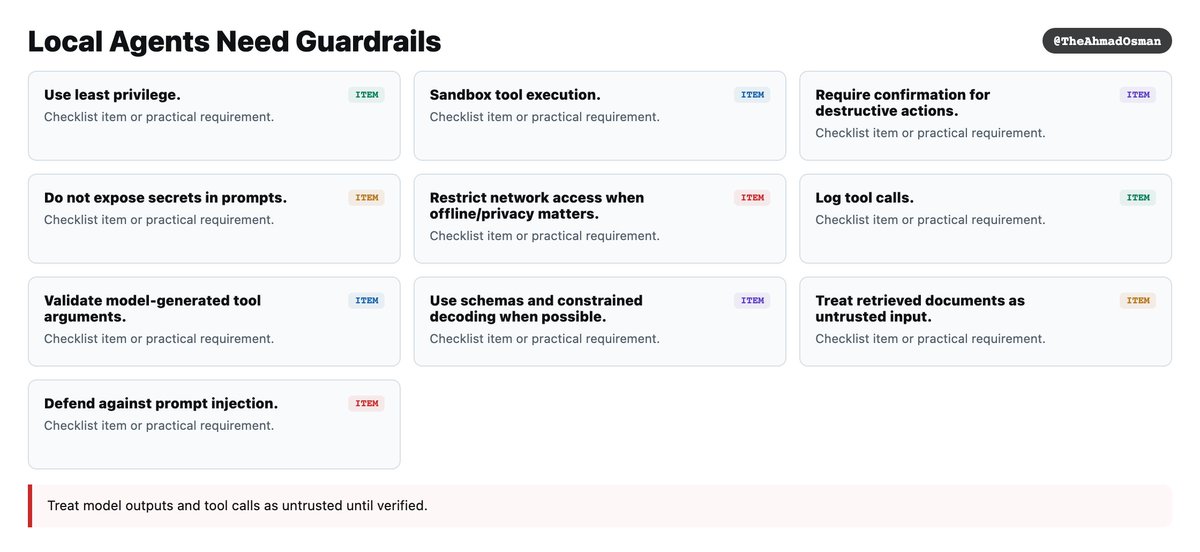Open the Sandbox tool execution card title

pos(515,95)
